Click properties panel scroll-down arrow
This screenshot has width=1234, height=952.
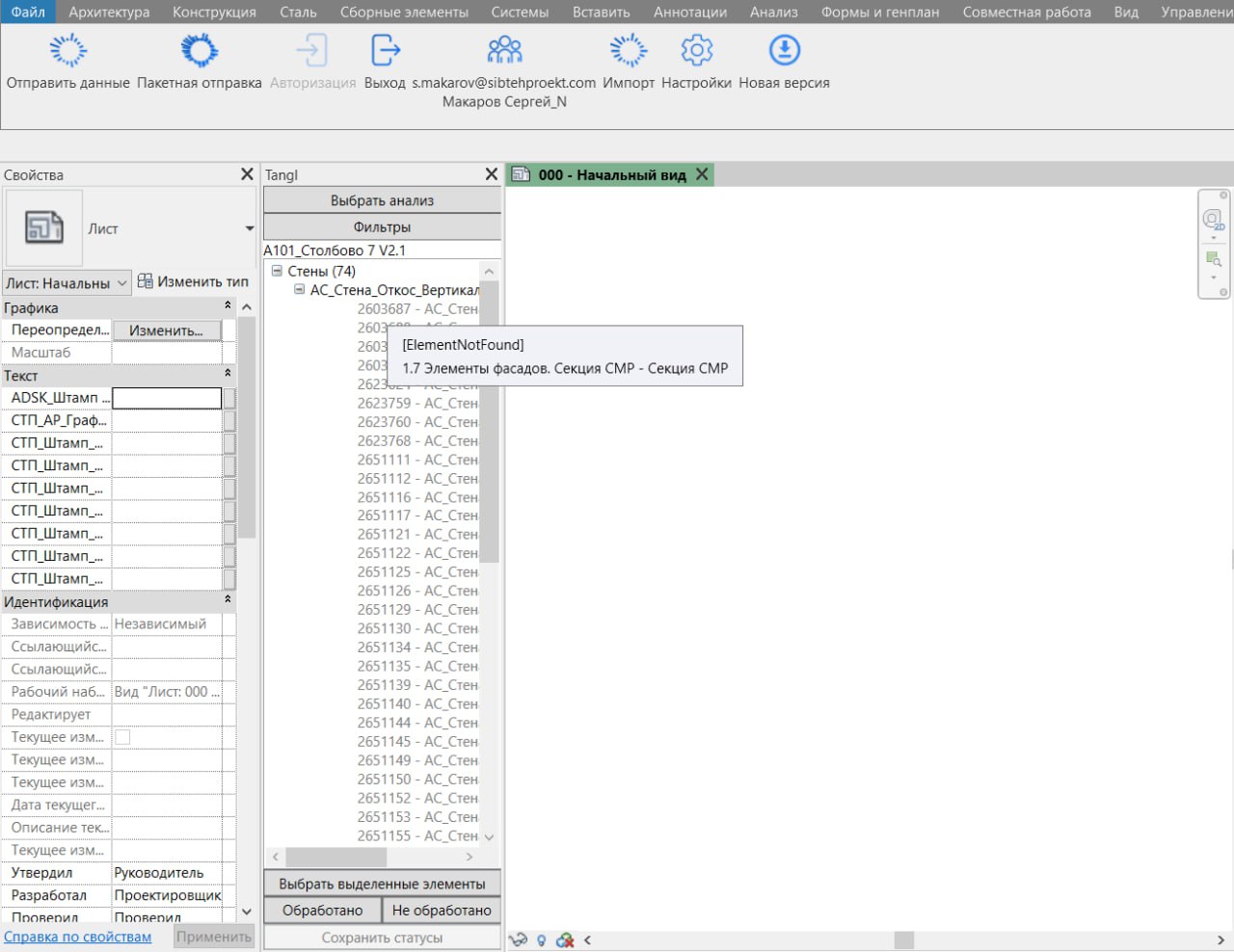tap(247, 911)
